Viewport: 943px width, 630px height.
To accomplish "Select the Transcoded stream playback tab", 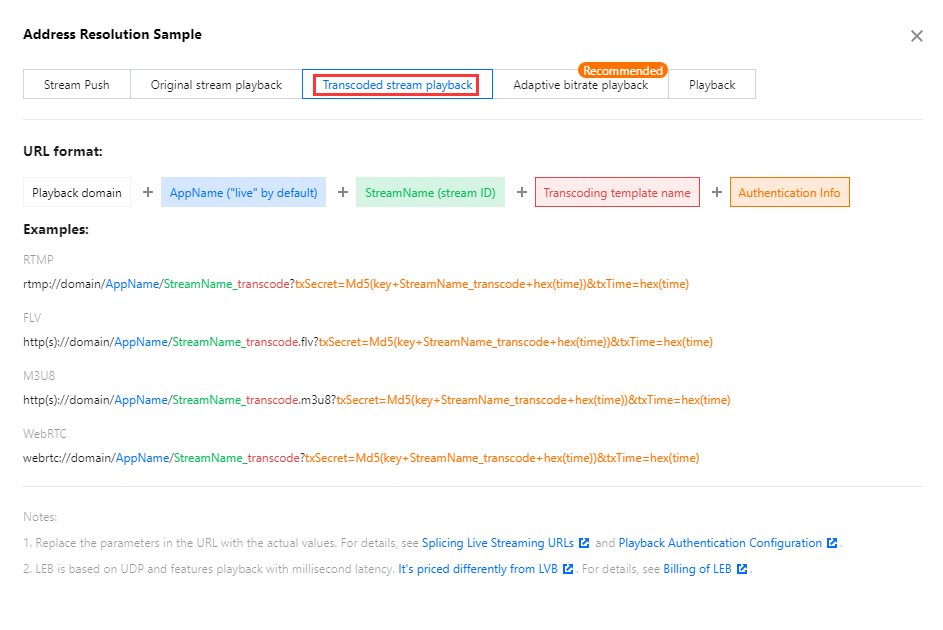I will pyautogui.click(x=397, y=85).
